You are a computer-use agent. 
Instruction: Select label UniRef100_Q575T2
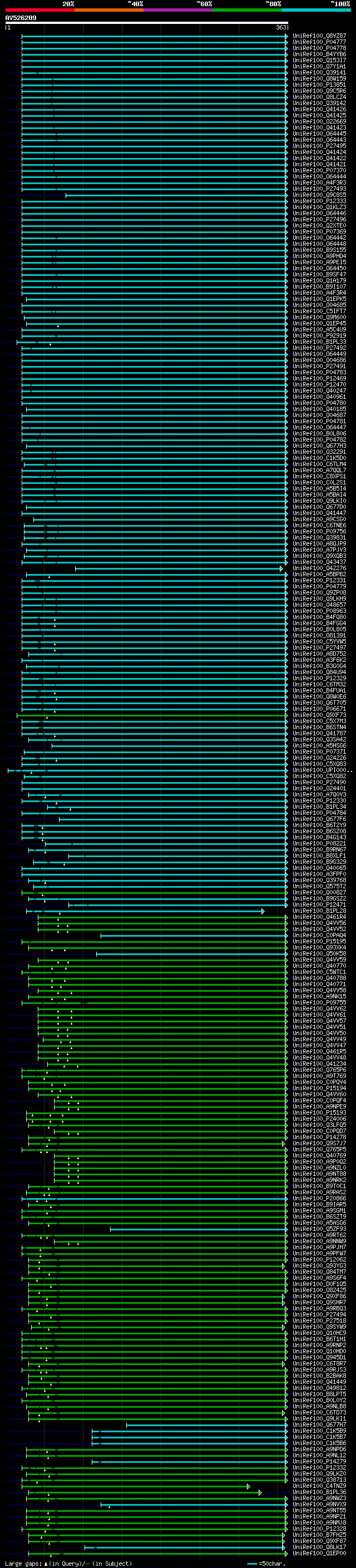click(x=319, y=886)
